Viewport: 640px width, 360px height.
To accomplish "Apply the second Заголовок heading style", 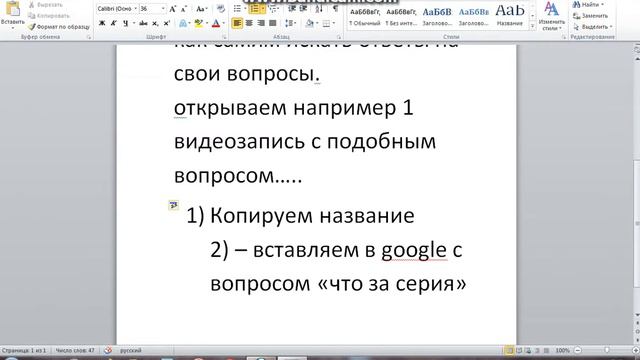I will click(473, 16).
